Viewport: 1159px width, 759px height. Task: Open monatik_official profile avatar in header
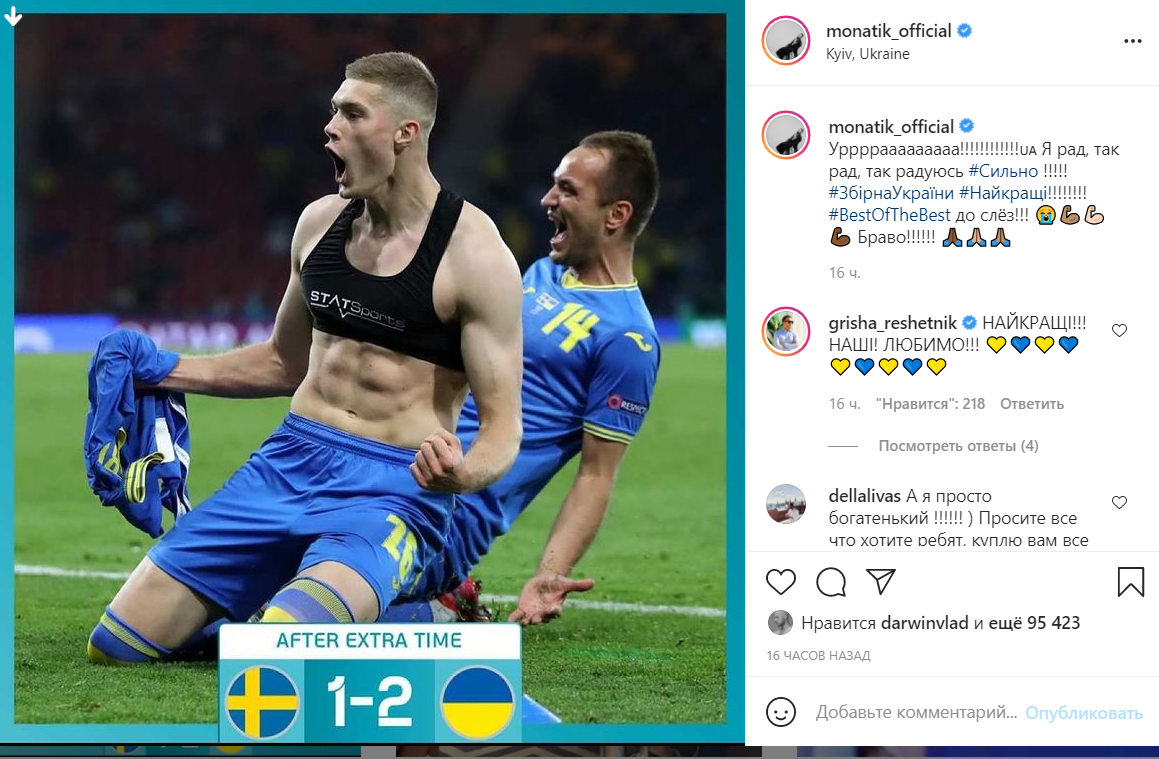pyautogui.click(x=786, y=41)
